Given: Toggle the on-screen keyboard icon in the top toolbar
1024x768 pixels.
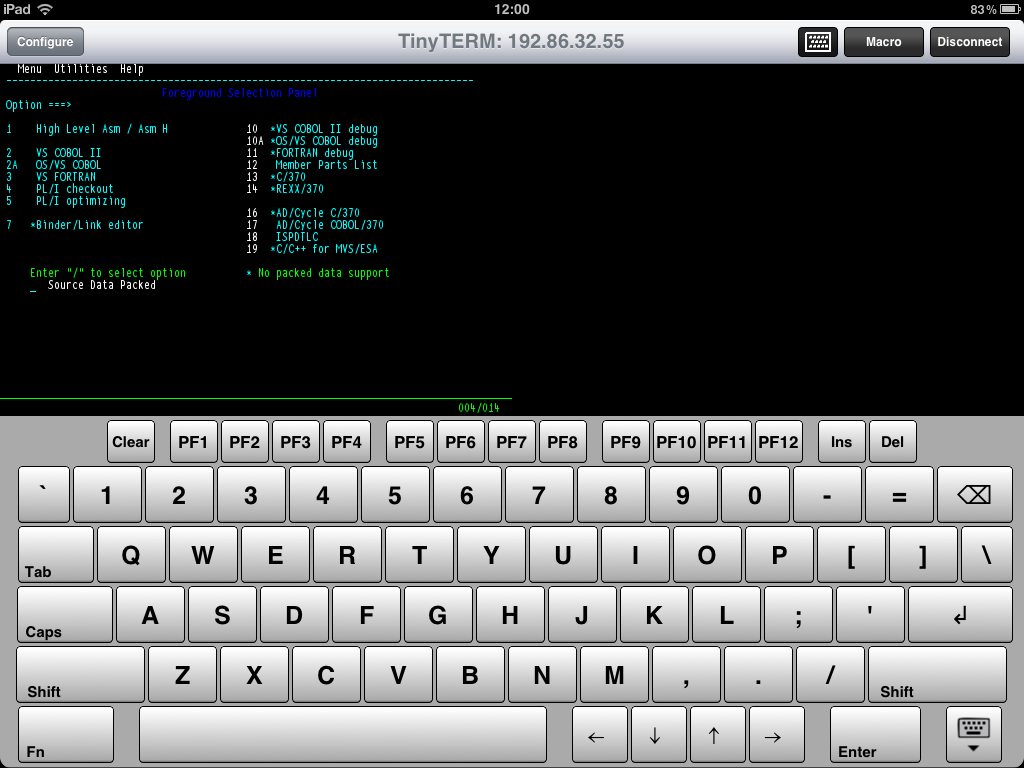Looking at the screenshot, I should [x=817, y=41].
